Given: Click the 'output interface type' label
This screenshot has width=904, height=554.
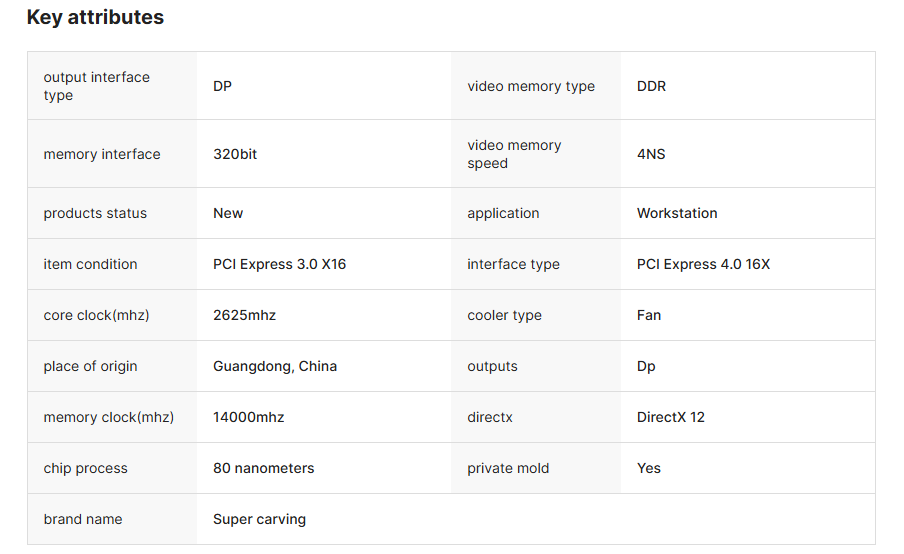Looking at the screenshot, I should [96, 86].
